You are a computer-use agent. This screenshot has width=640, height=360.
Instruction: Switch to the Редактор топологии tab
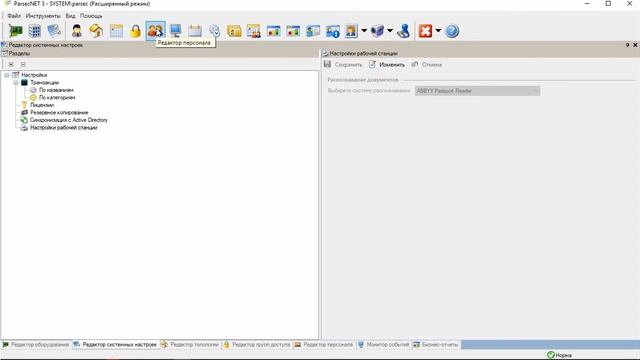[x=190, y=344]
